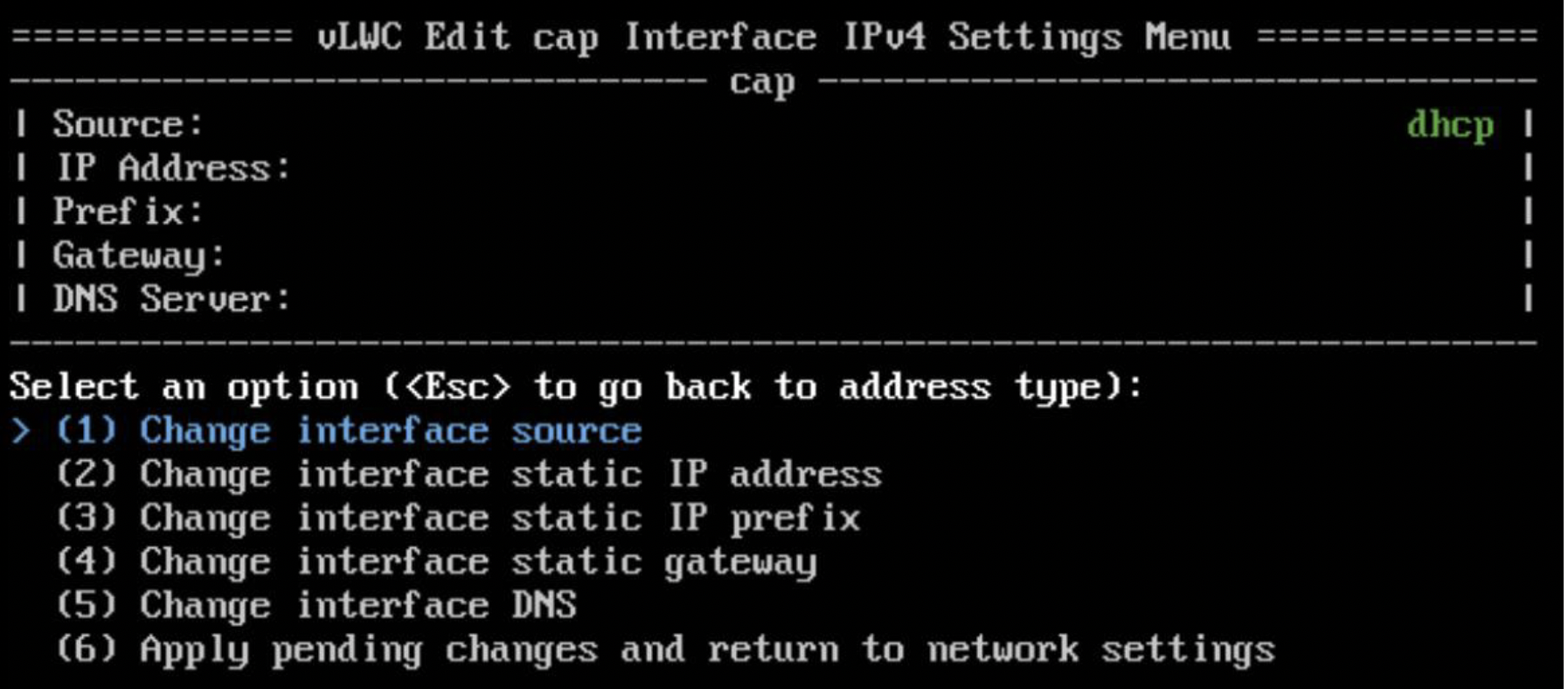This screenshot has height=689, width=1568.
Task: Select option 1 Change interface source
Action: pos(349,430)
